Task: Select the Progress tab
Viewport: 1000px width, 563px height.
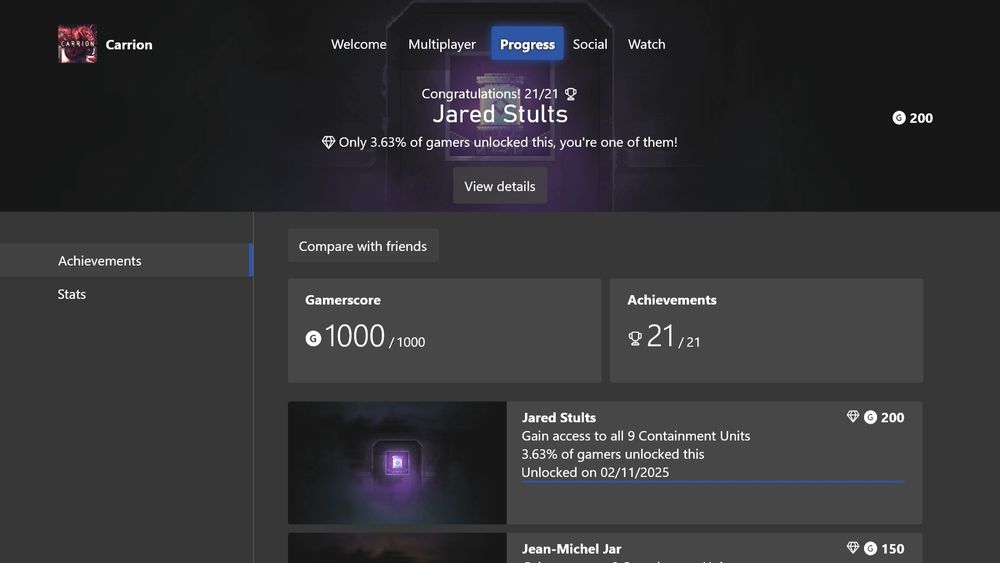Action: [x=527, y=44]
